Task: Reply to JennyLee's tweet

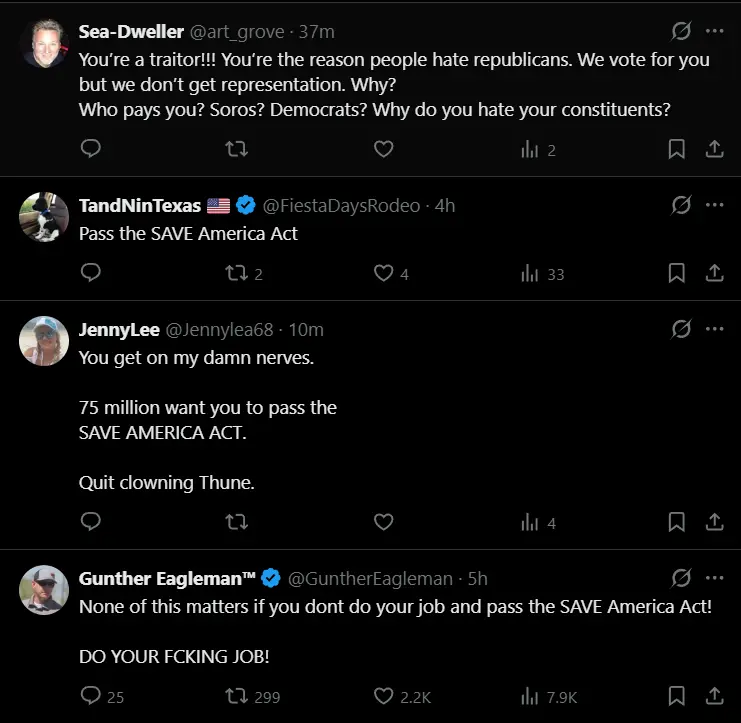Action: click(91, 522)
